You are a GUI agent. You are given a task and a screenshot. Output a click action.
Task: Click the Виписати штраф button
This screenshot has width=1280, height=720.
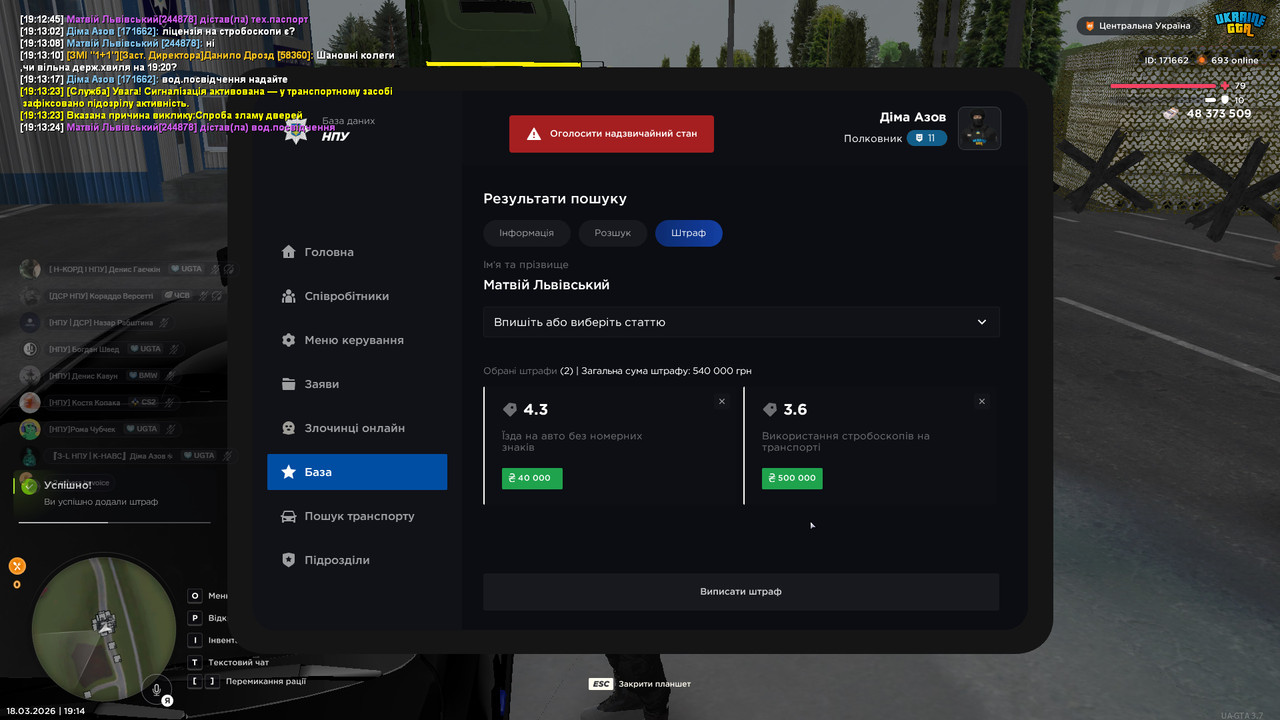(x=741, y=592)
